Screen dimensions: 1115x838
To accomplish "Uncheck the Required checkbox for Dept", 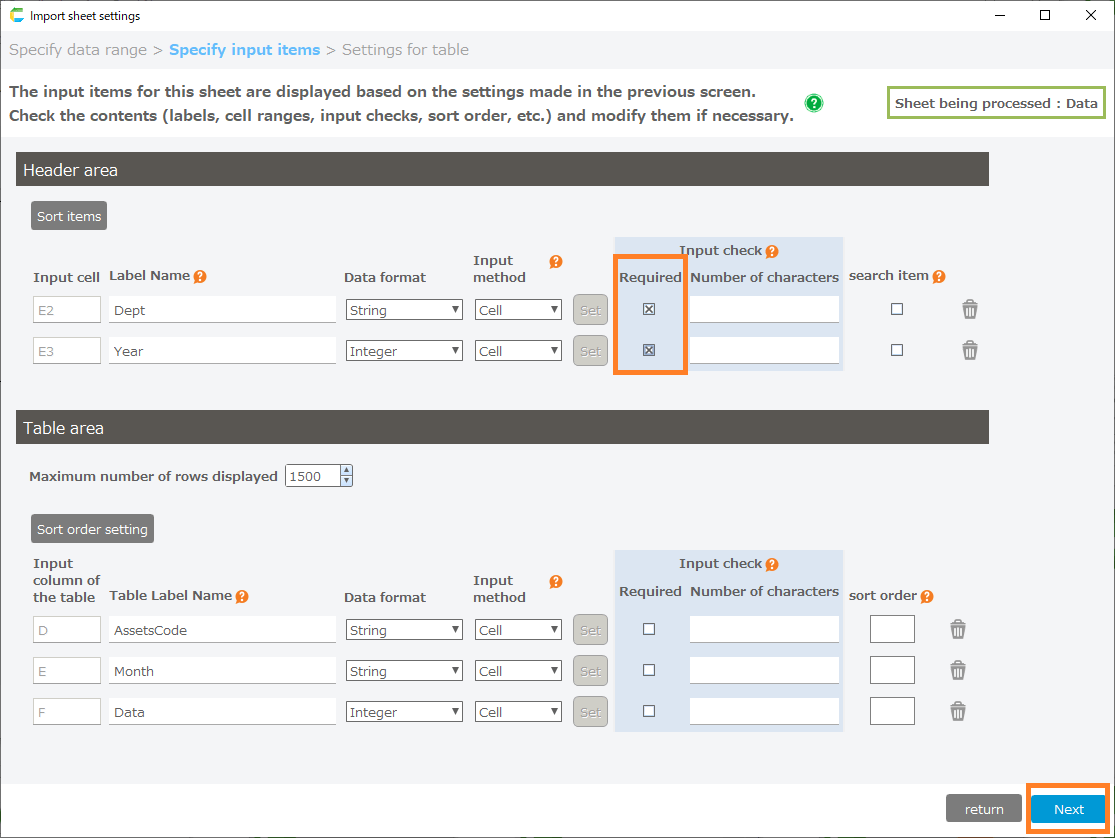I will (649, 310).
